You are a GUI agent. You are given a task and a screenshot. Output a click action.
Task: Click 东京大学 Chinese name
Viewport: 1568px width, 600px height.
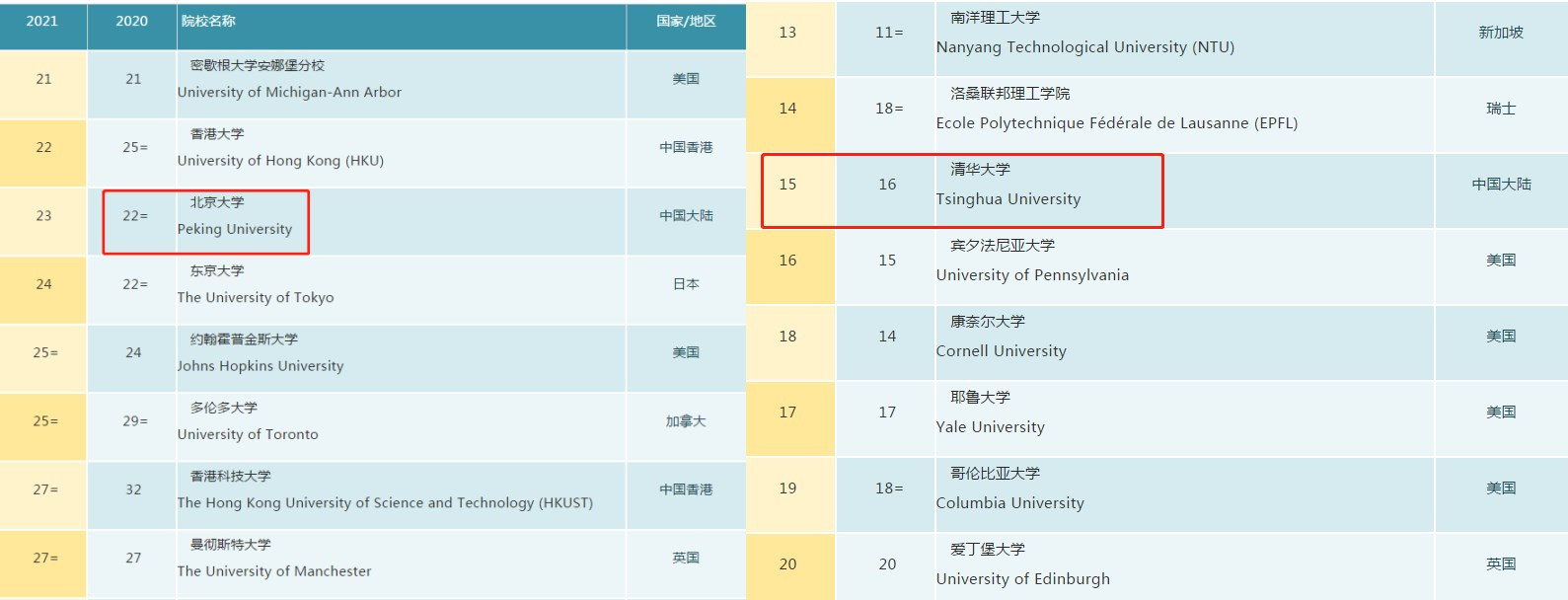tap(217, 271)
